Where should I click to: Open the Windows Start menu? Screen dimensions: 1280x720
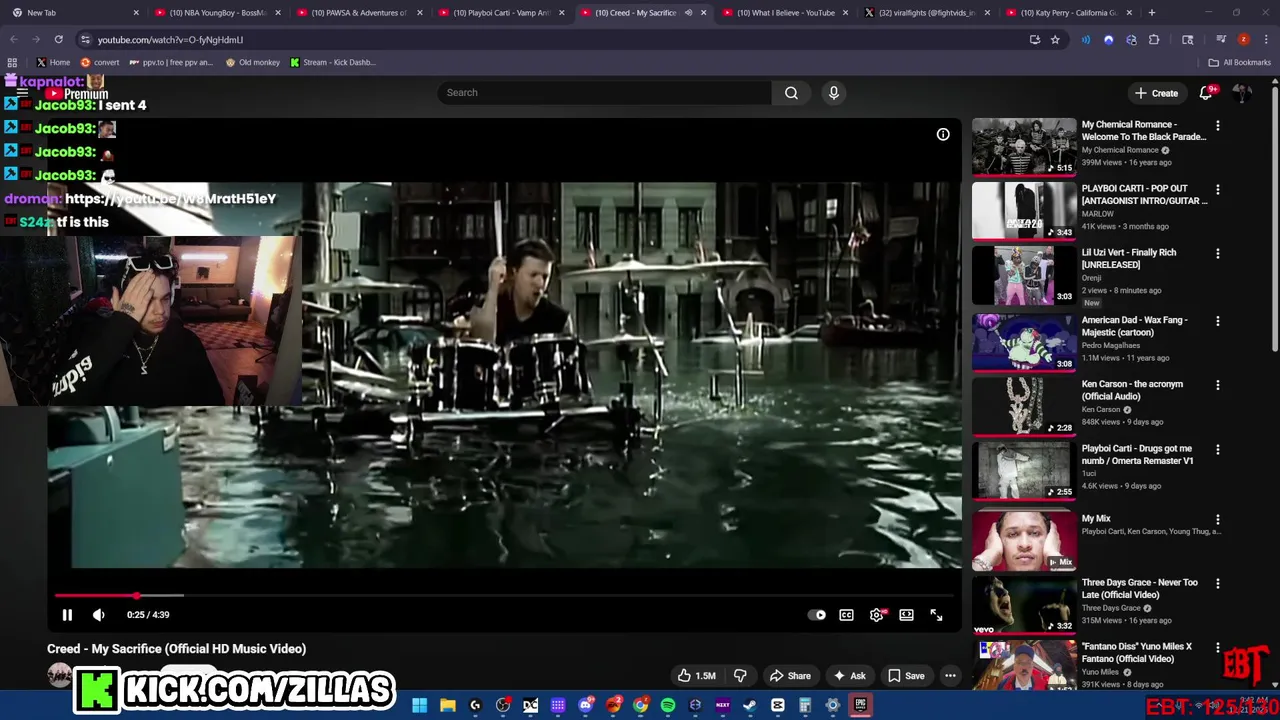420,706
